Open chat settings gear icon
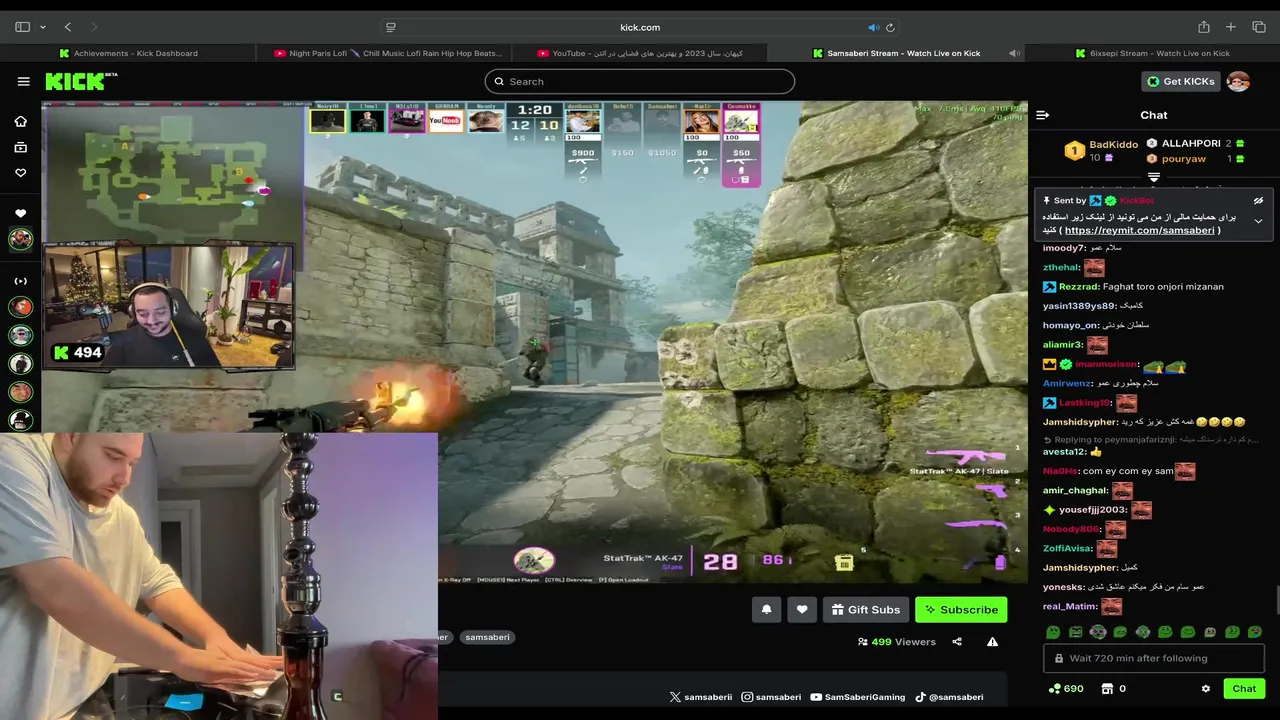 (1206, 689)
